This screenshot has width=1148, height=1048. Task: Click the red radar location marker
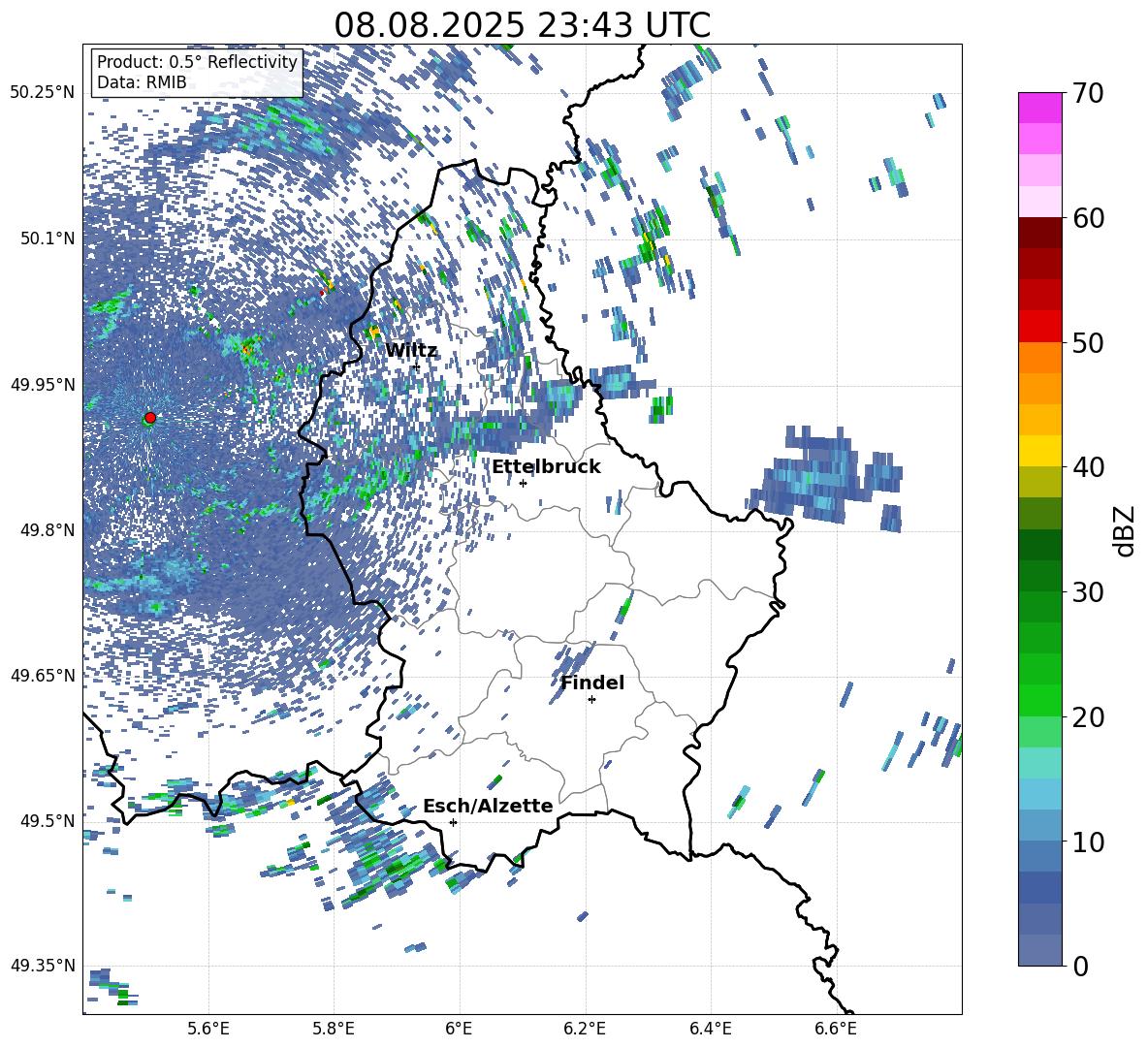(x=150, y=418)
